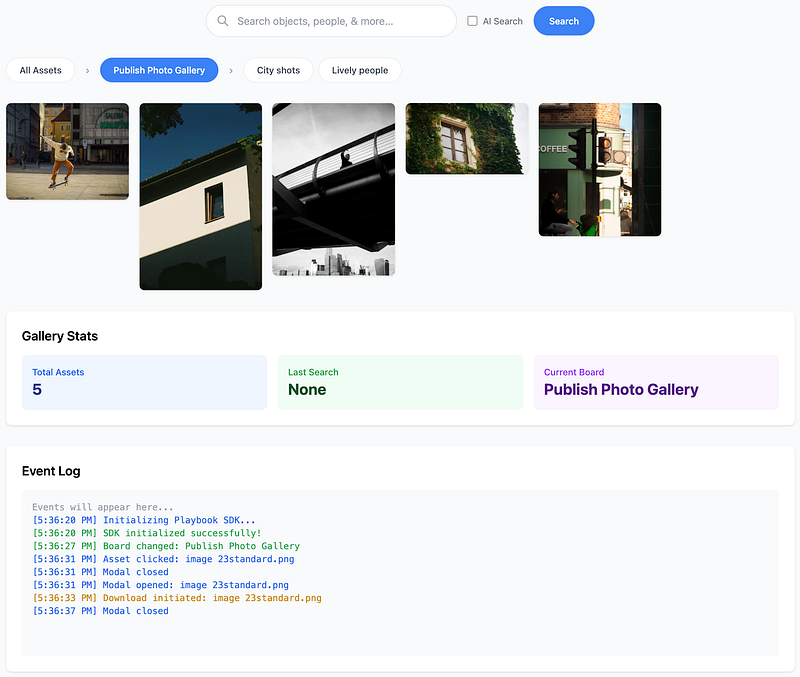Open the Lively people board
The image size is (800, 677).
tap(360, 70)
